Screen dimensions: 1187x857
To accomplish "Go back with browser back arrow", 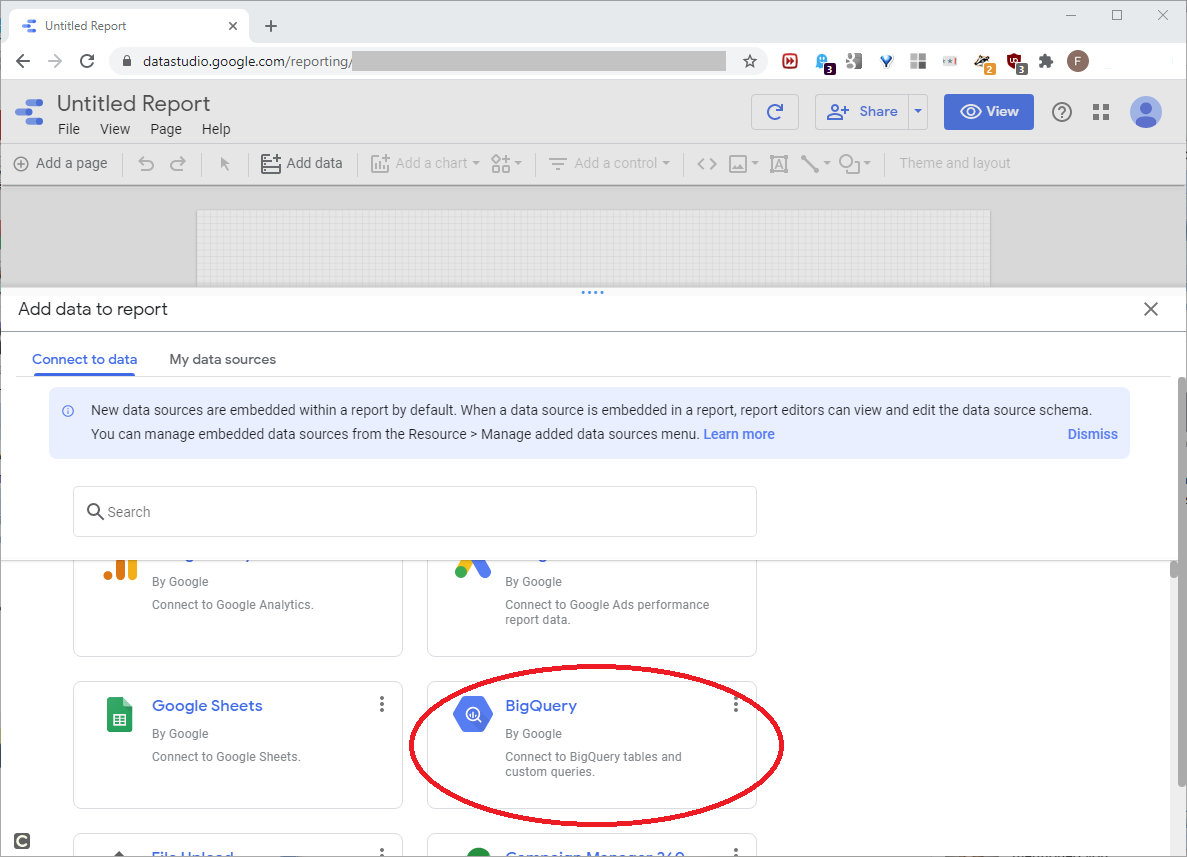I will tap(23, 61).
